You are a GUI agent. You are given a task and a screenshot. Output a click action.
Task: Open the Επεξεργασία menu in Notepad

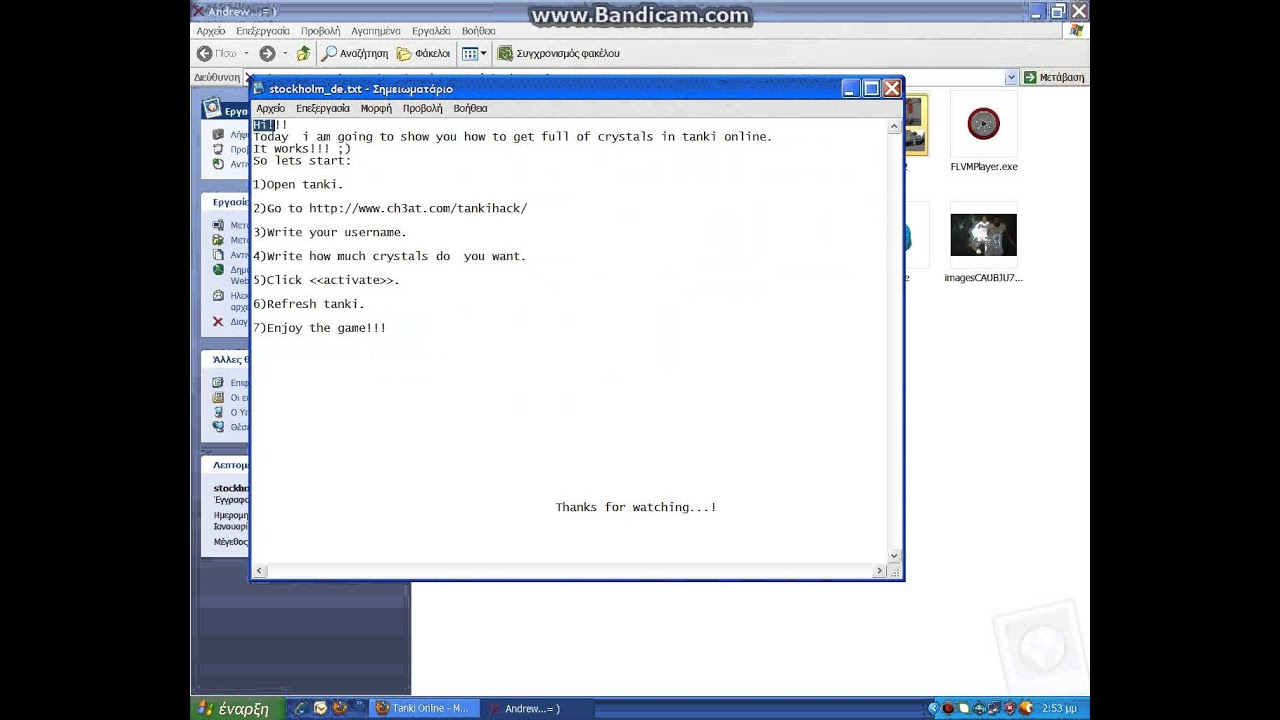point(323,108)
